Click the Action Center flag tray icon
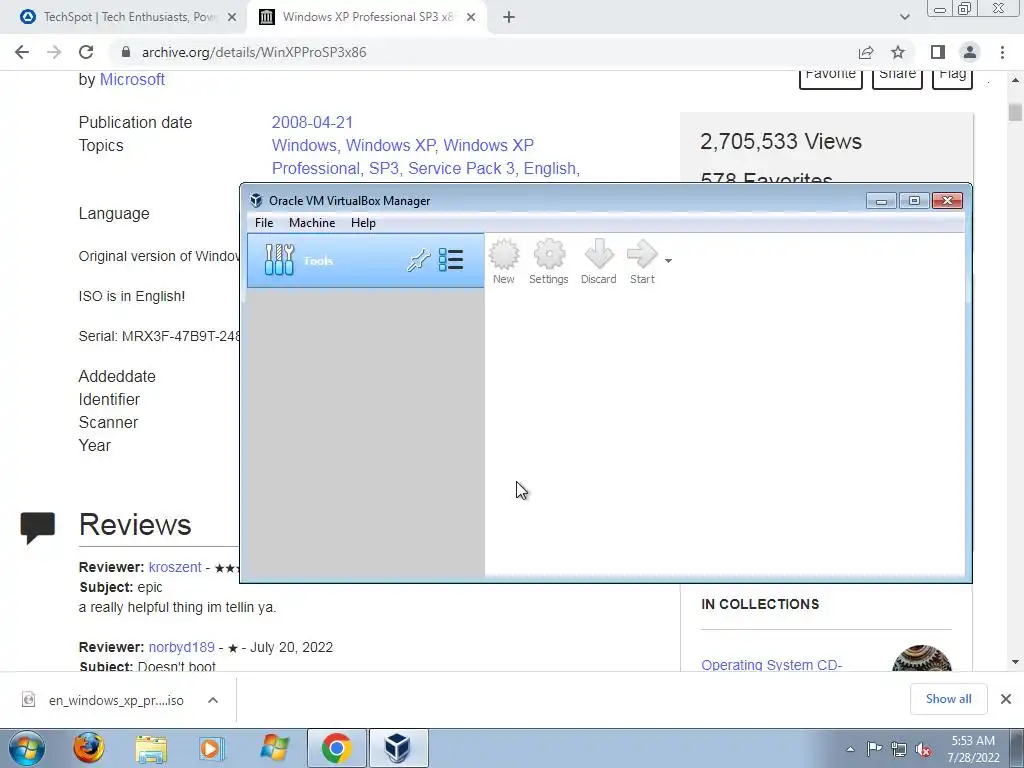1024x768 pixels. click(874, 748)
